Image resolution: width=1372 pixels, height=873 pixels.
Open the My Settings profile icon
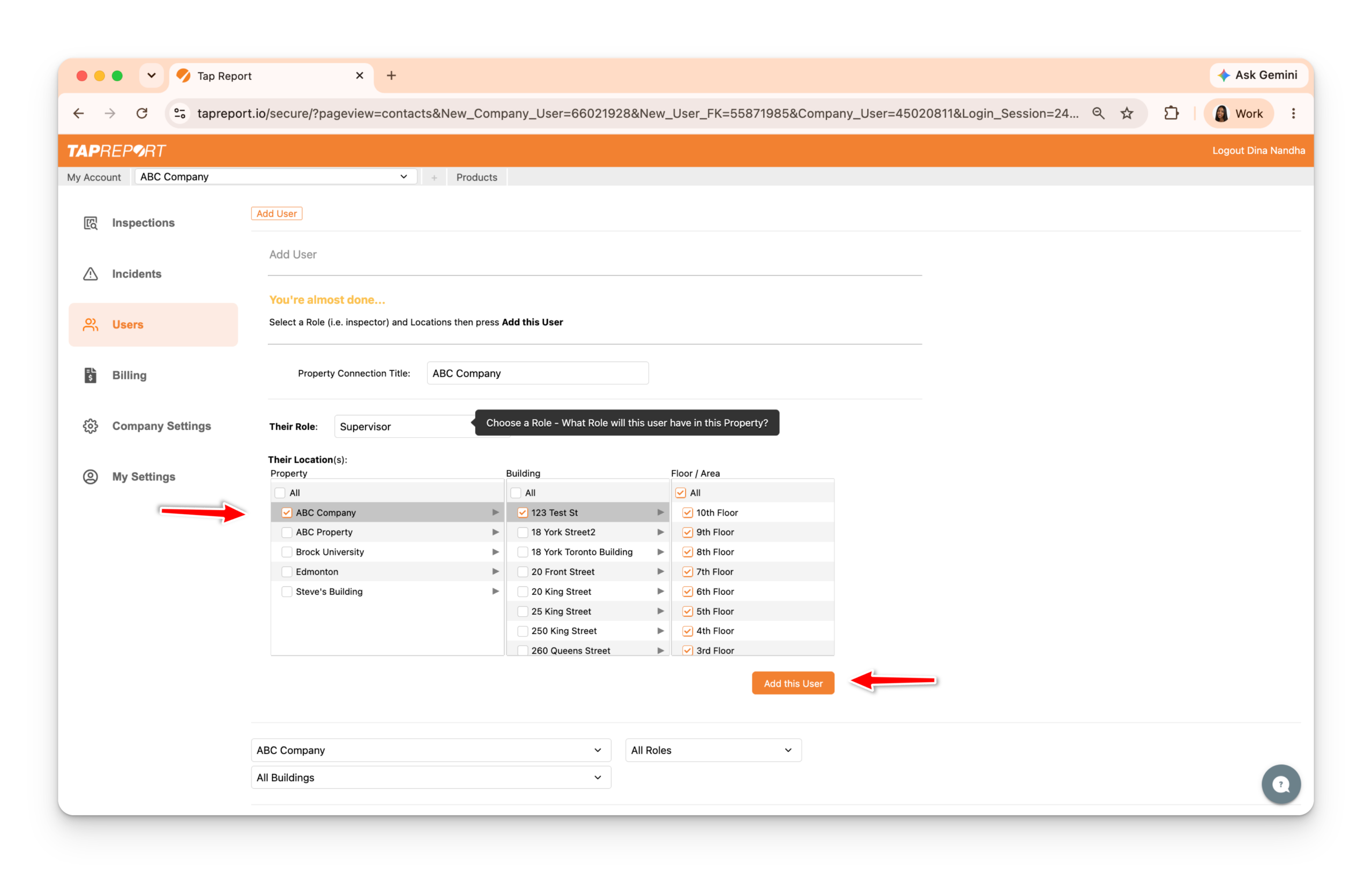click(x=91, y=476)
